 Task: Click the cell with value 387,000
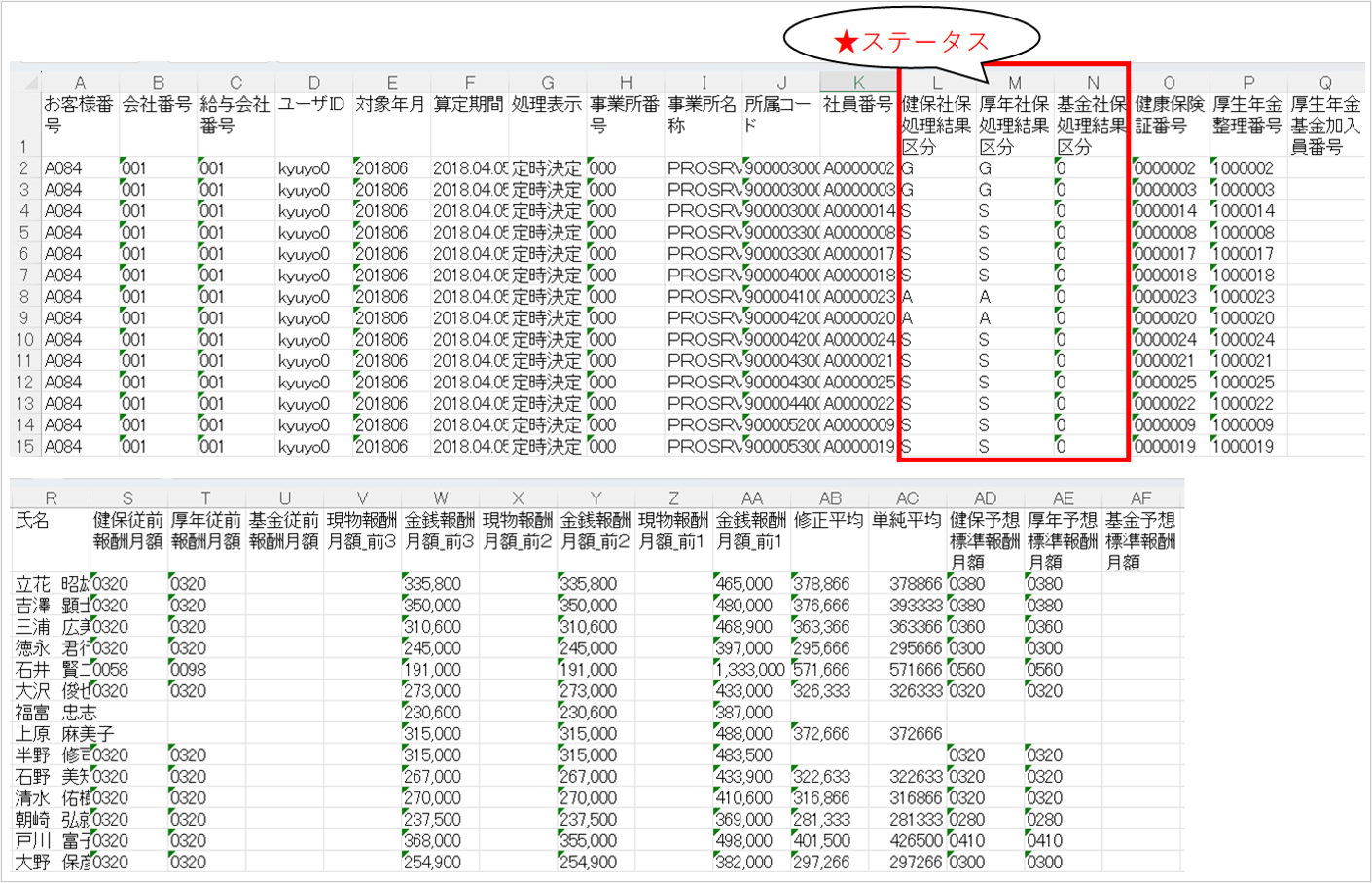pos(751,712)
